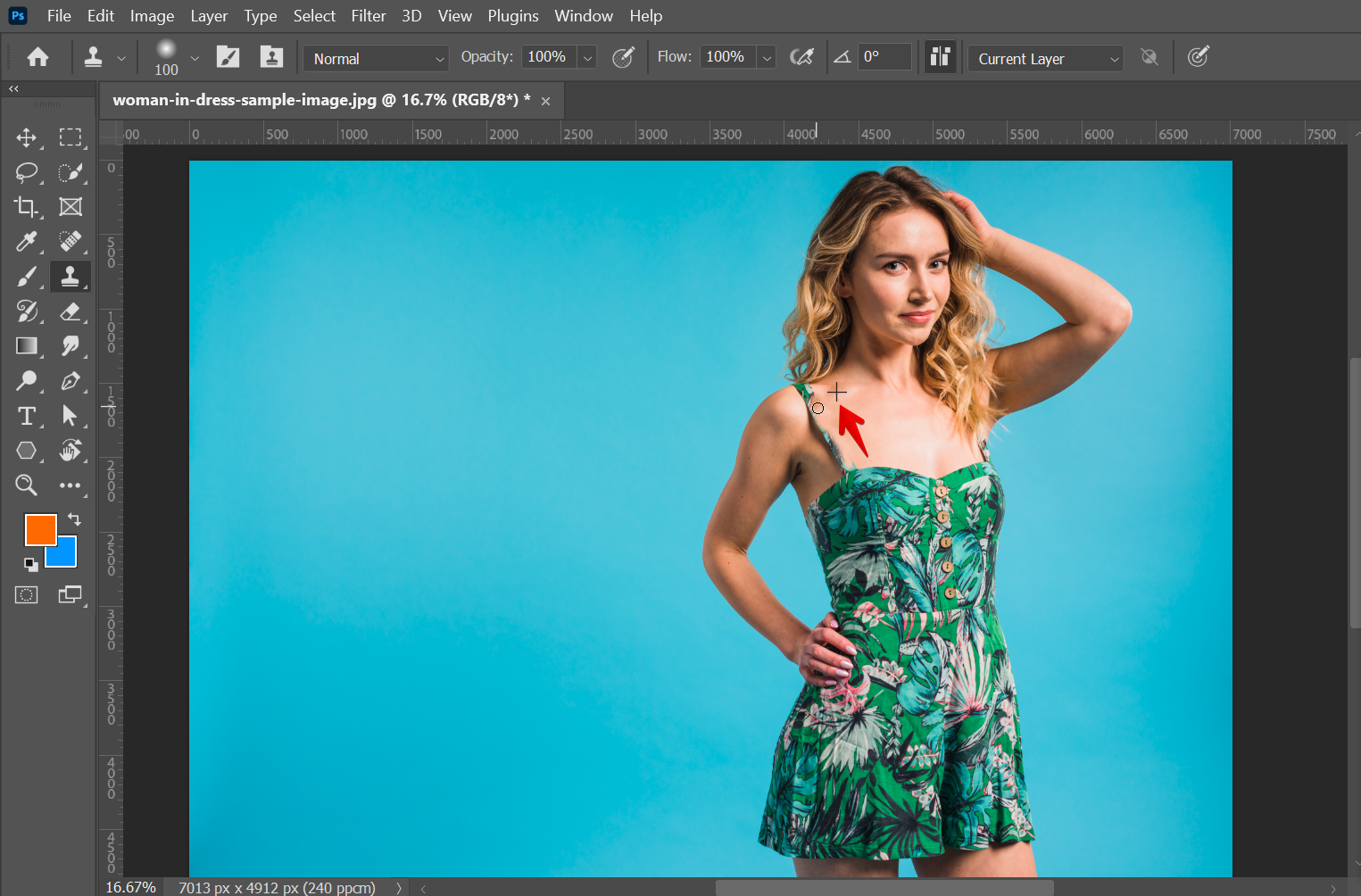Click the orange foreground color swatch
Image resolution: width=1361 pixels, height=896 pixels.
tap(40, 529)
